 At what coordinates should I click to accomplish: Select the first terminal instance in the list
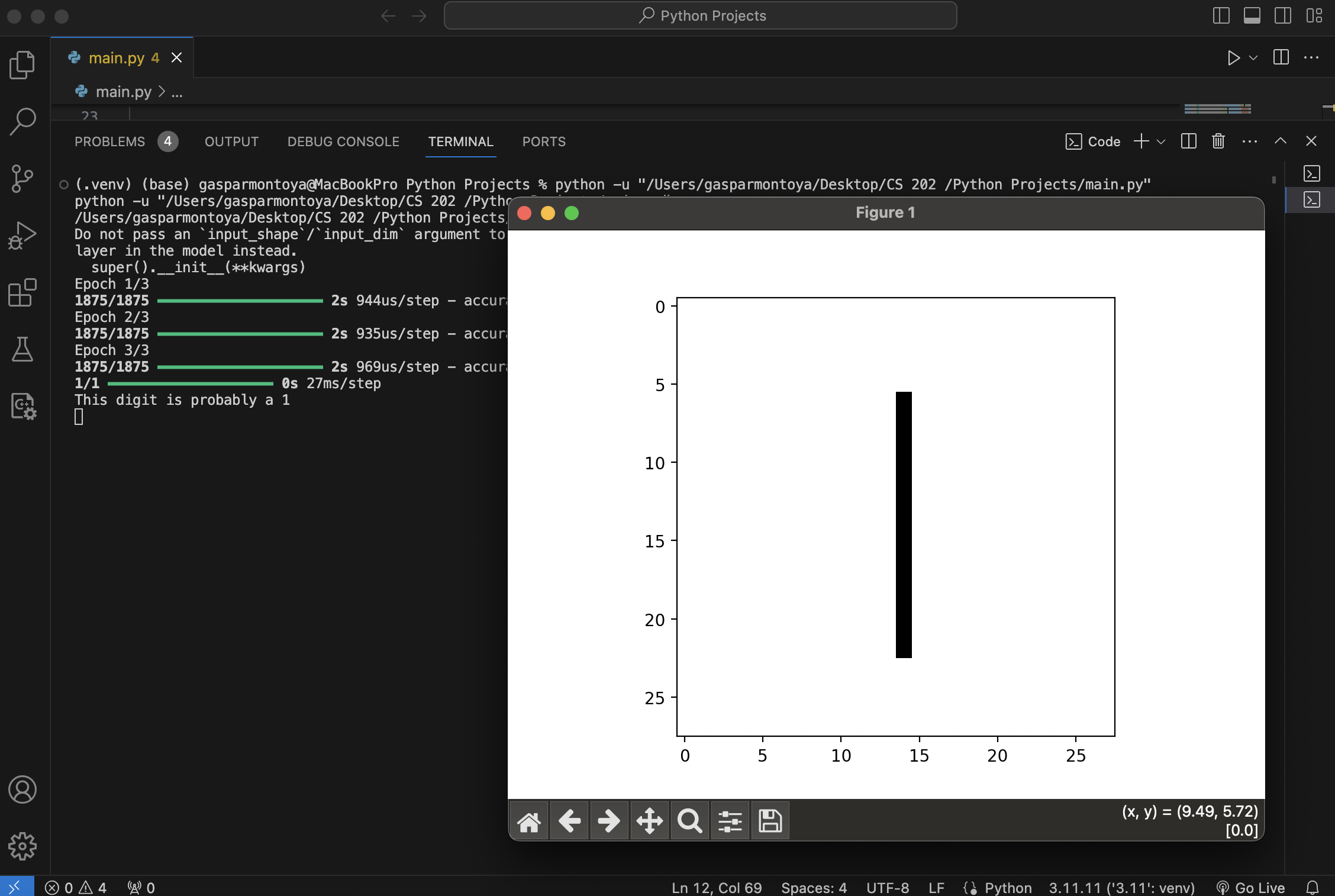(x=1311, y=173)
